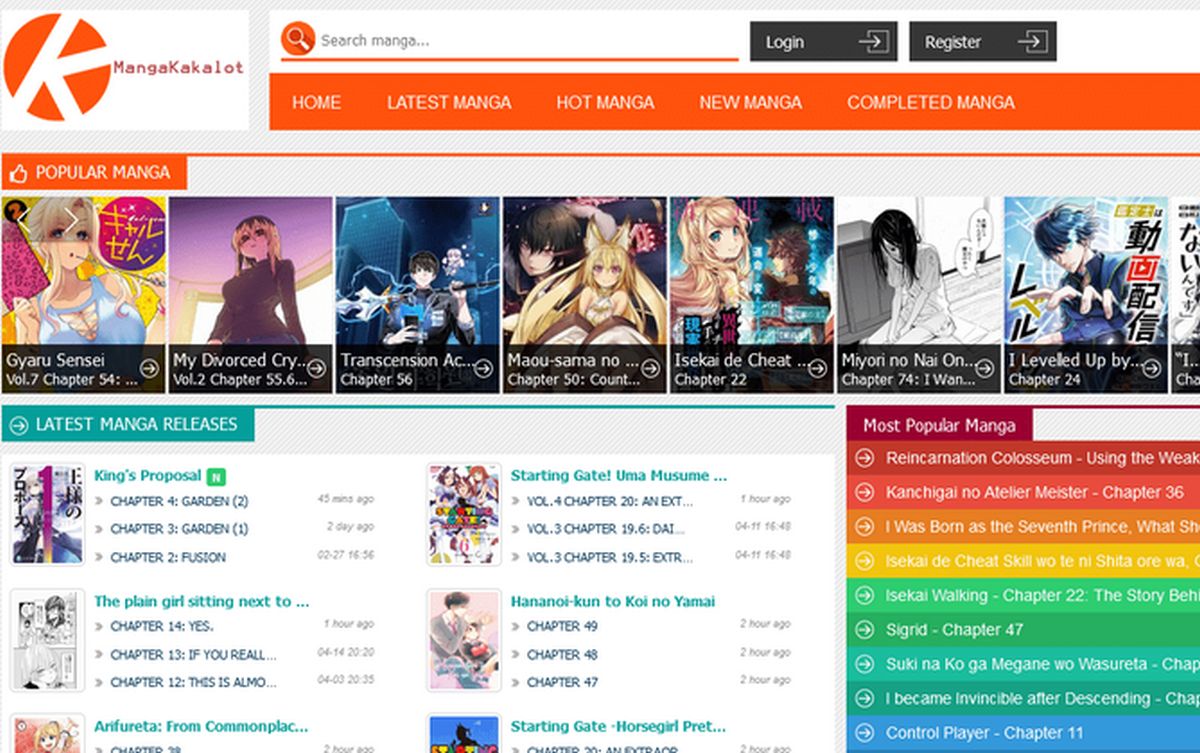
Task: Click the MangaKakalot logo
Action: [x=124, y=68]
